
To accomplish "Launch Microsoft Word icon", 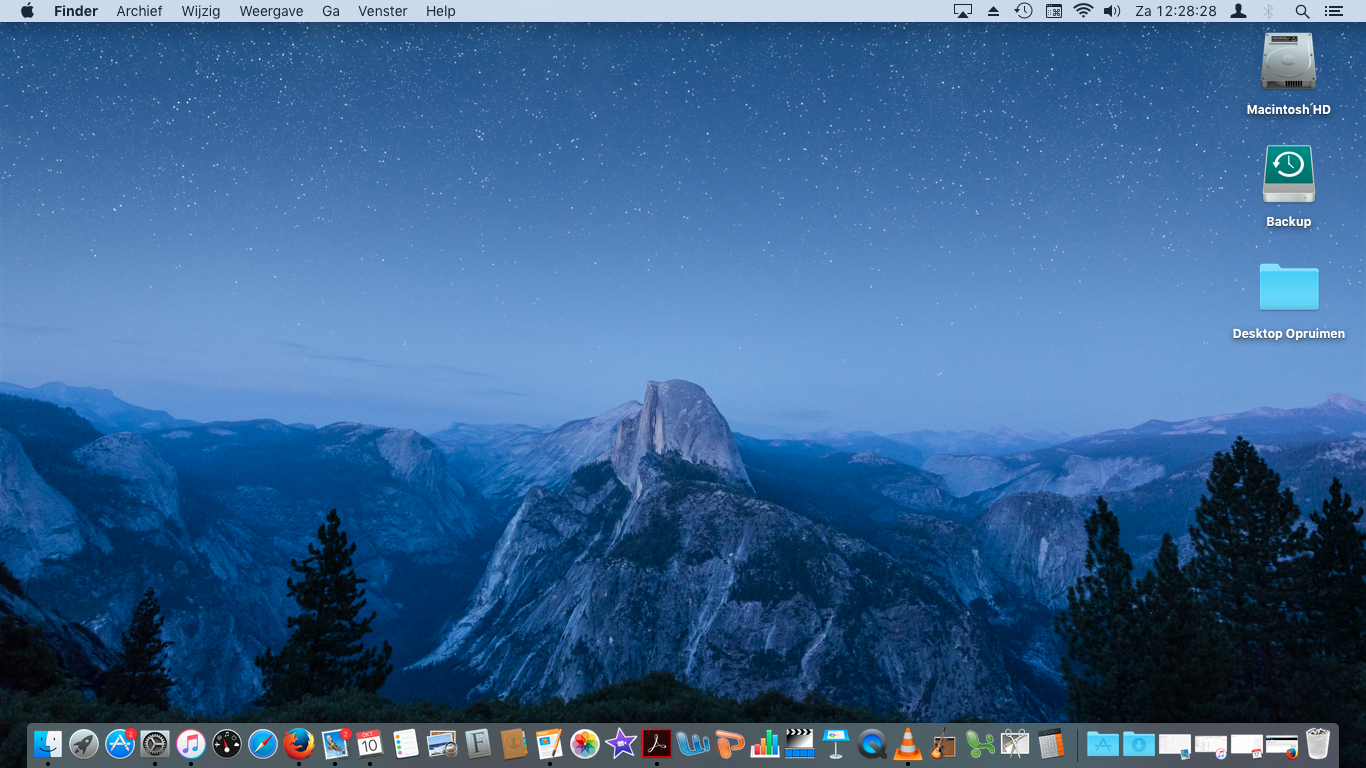I will 693,743.
